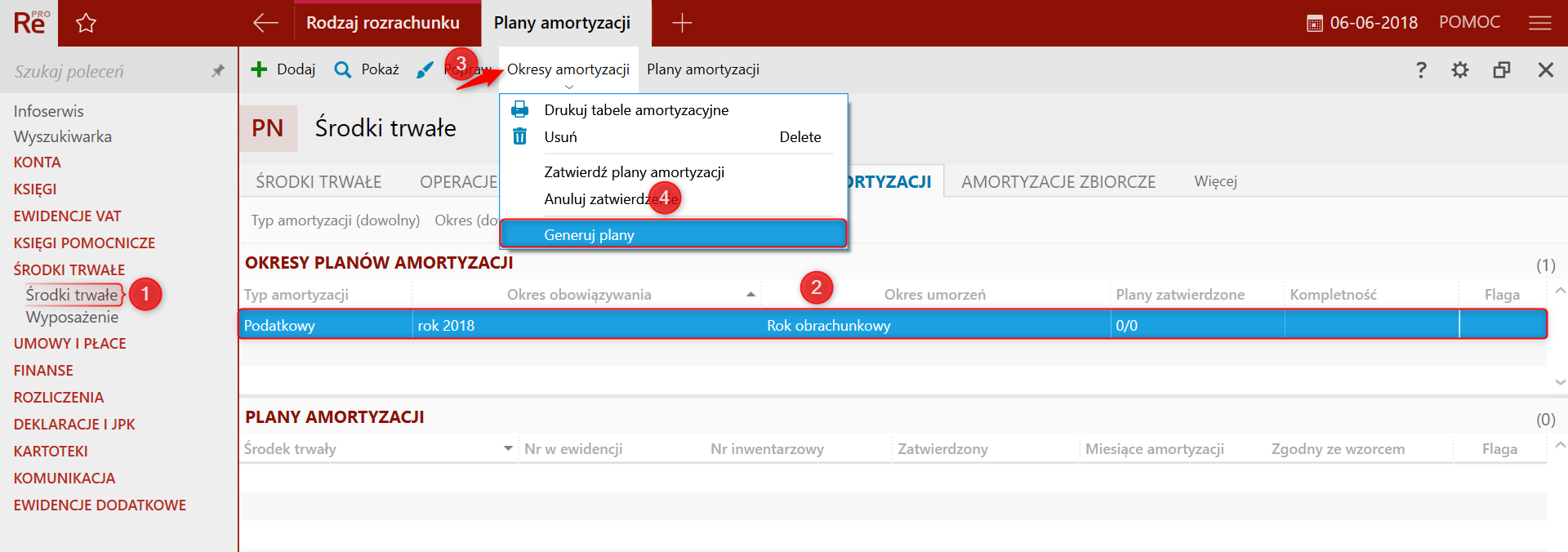Focus the Szukaj poleceń search field

point(106,71)
